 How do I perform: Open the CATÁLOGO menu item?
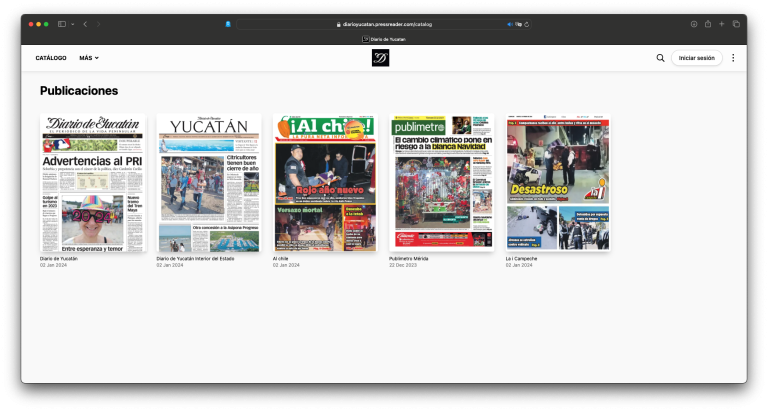(51, 58)
